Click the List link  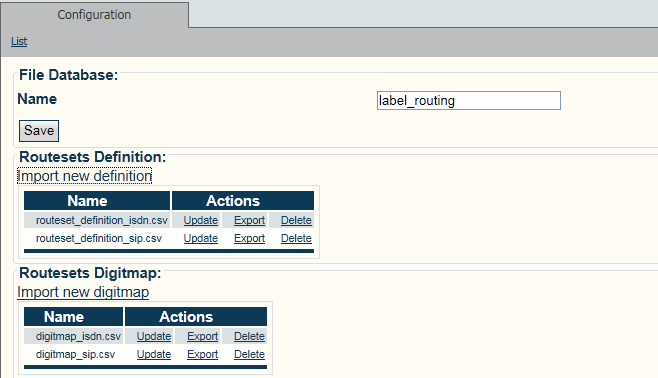19,41
